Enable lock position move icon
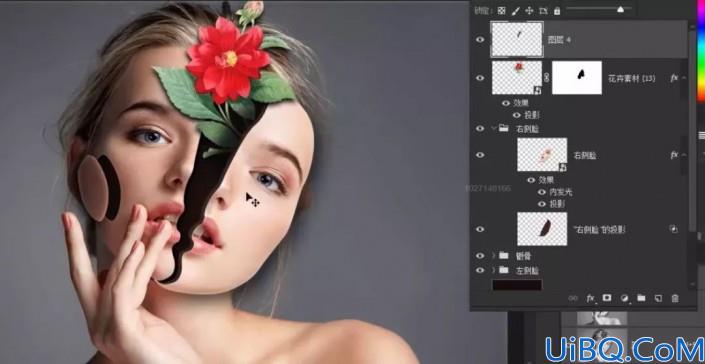Image resolution: width=705 pixels, height=364 pixels. (529, 11)
